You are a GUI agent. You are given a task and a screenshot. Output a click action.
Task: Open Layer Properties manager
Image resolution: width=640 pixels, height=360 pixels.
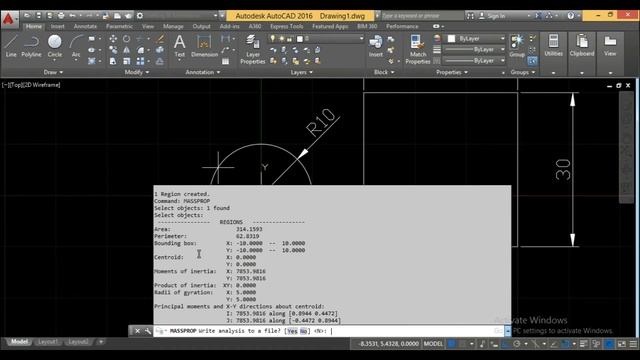click(x=253, y=49)
